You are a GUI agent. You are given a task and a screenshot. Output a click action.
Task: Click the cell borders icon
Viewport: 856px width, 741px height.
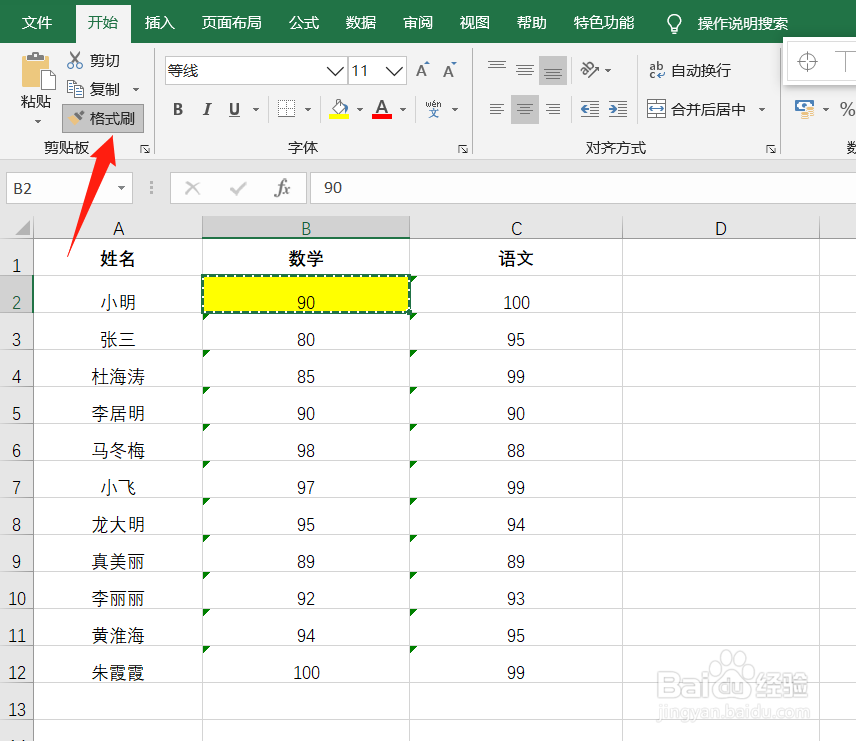(x=286, y=109)
